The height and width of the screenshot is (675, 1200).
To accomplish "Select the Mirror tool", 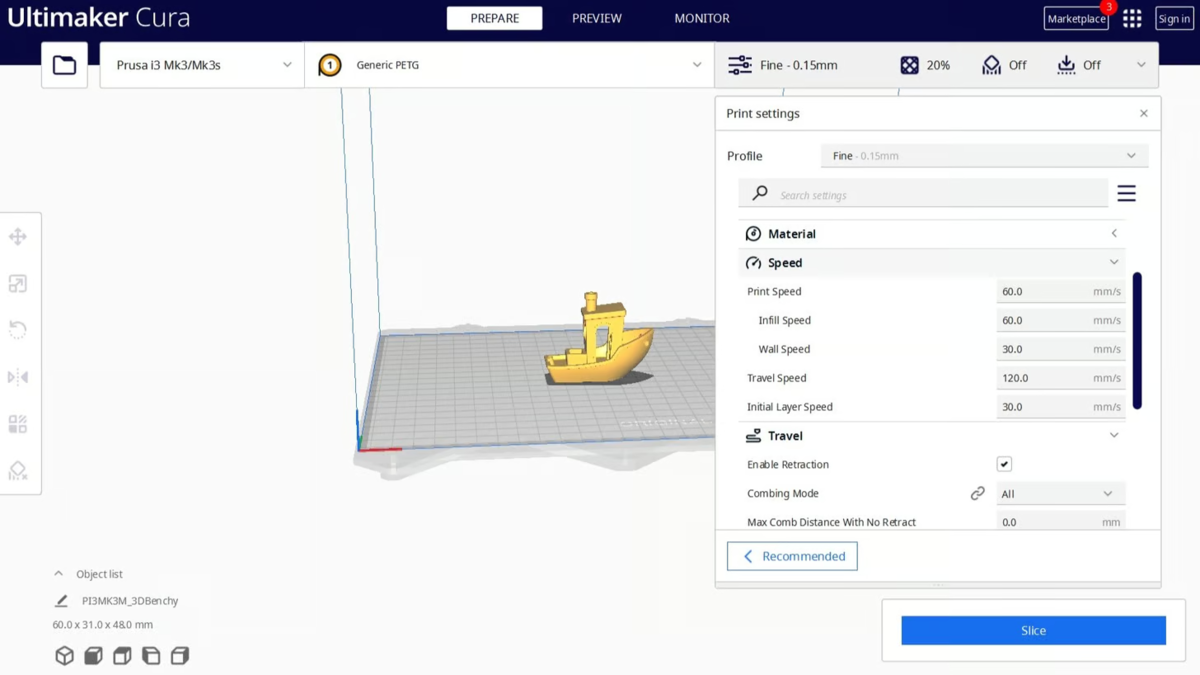I will coord(18,377).
